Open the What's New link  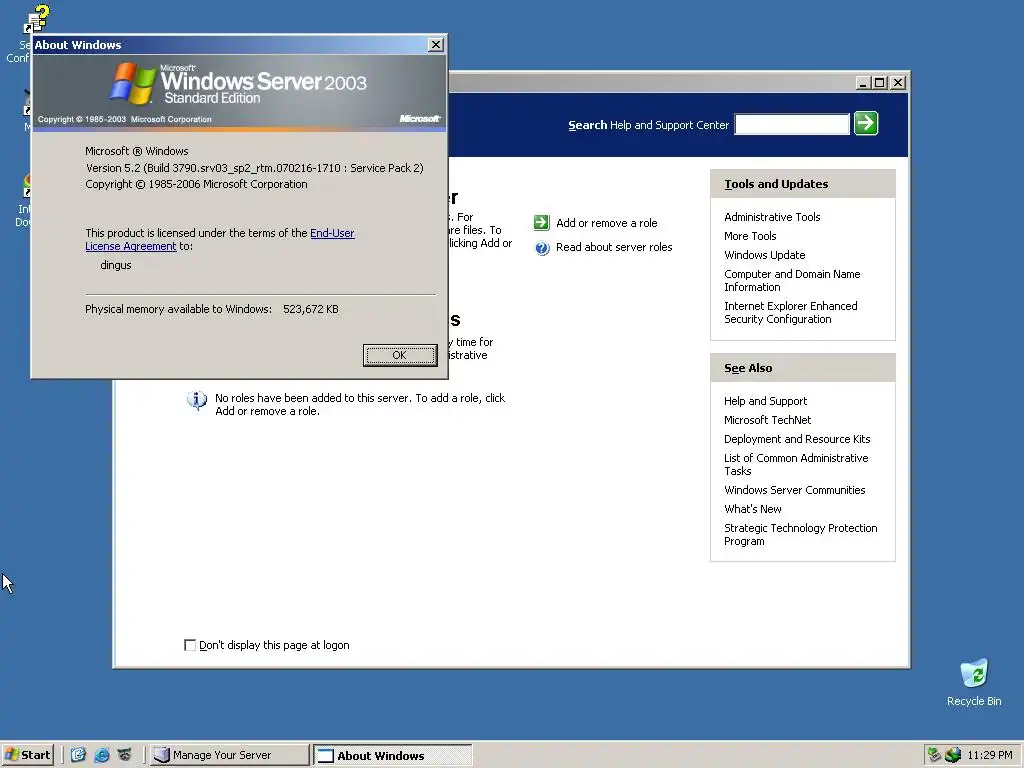[752, 509]
